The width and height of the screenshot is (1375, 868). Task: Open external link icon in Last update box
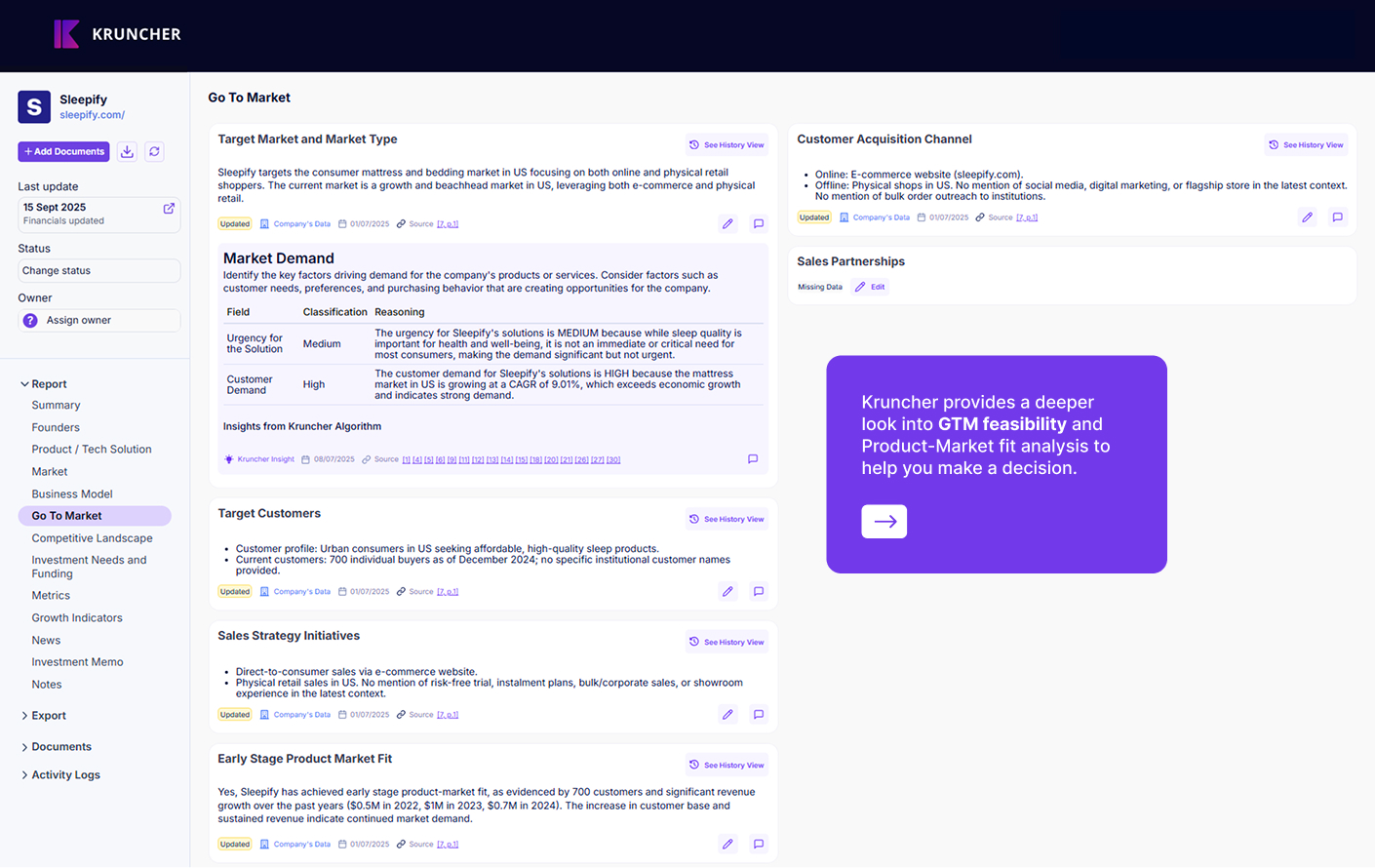click(x=169, y=209)
